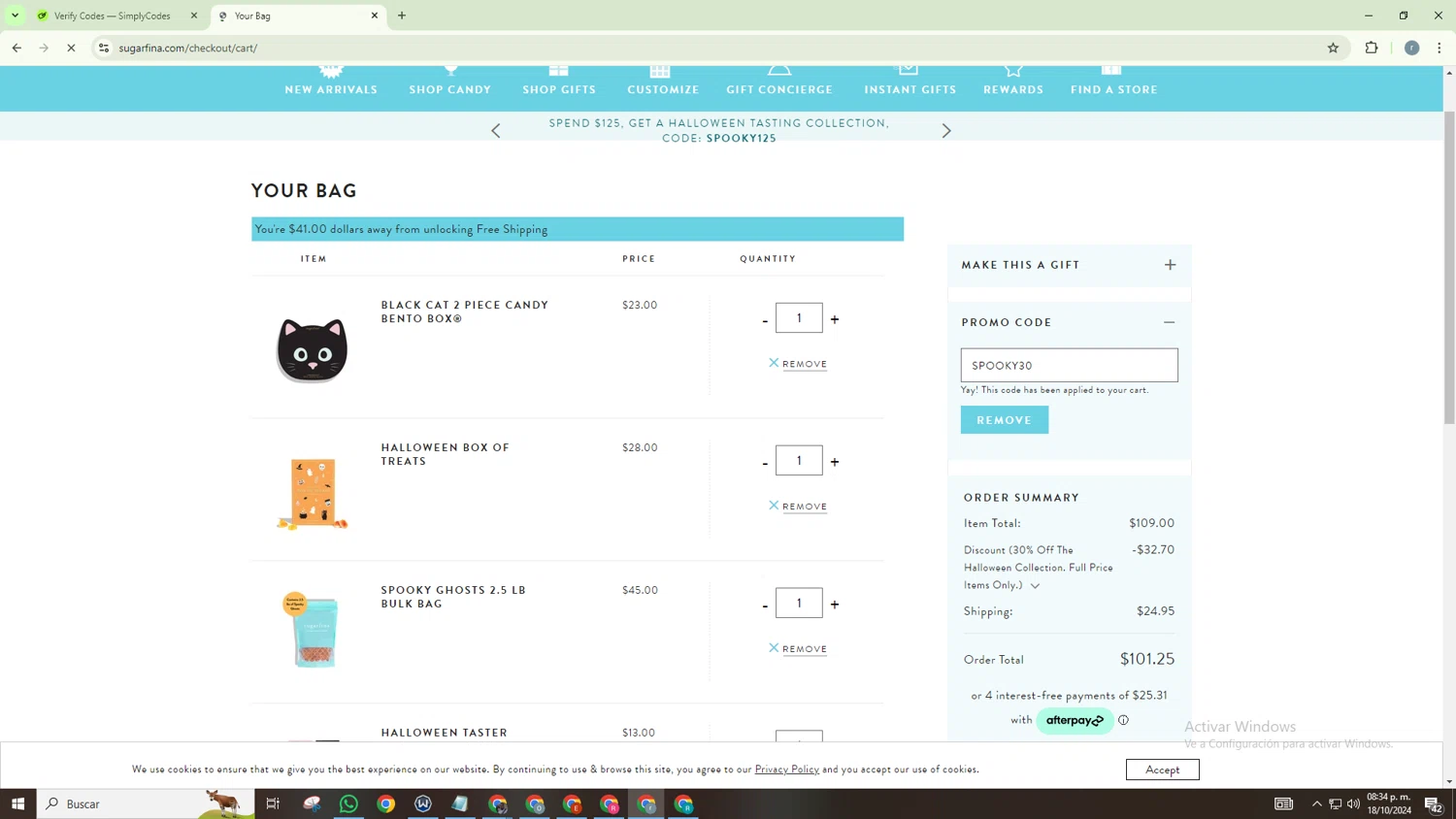
Task: Open the network icon in system tray
Action: pos(1336,803)
